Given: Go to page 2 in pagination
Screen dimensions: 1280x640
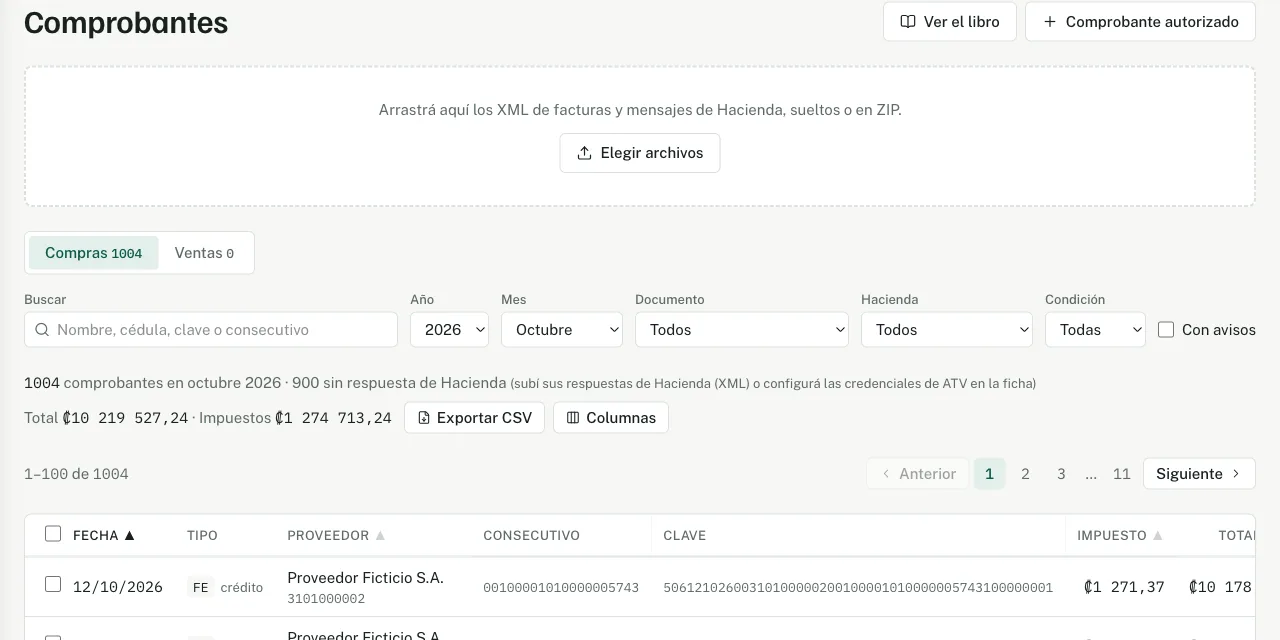Looking at the screenshot, I should click(1025, 474).
